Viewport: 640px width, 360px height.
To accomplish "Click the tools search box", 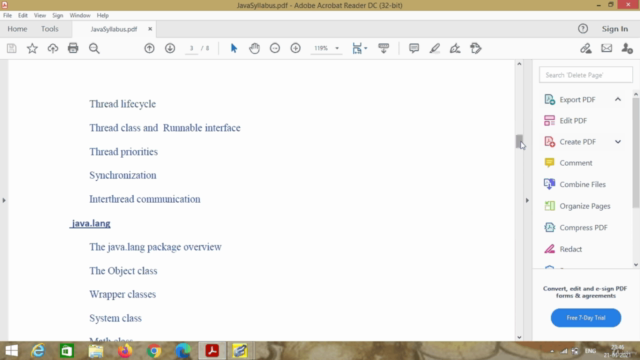I will pos(586,75).
